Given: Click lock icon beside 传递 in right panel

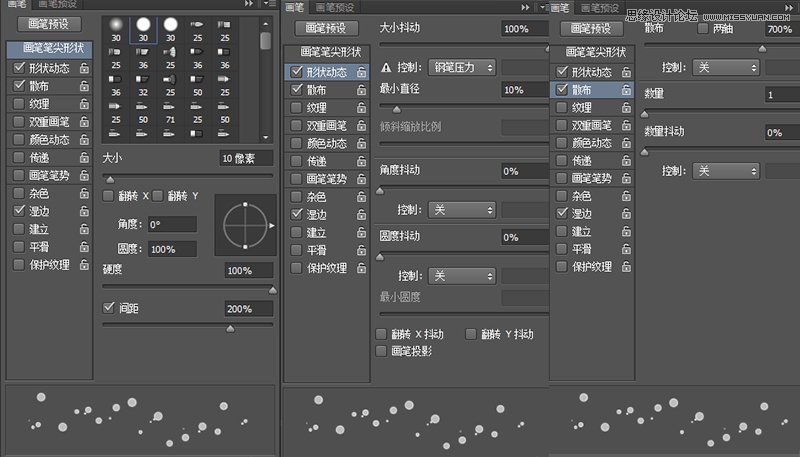Looking at the screenshot, I should [x=626, y=161].
